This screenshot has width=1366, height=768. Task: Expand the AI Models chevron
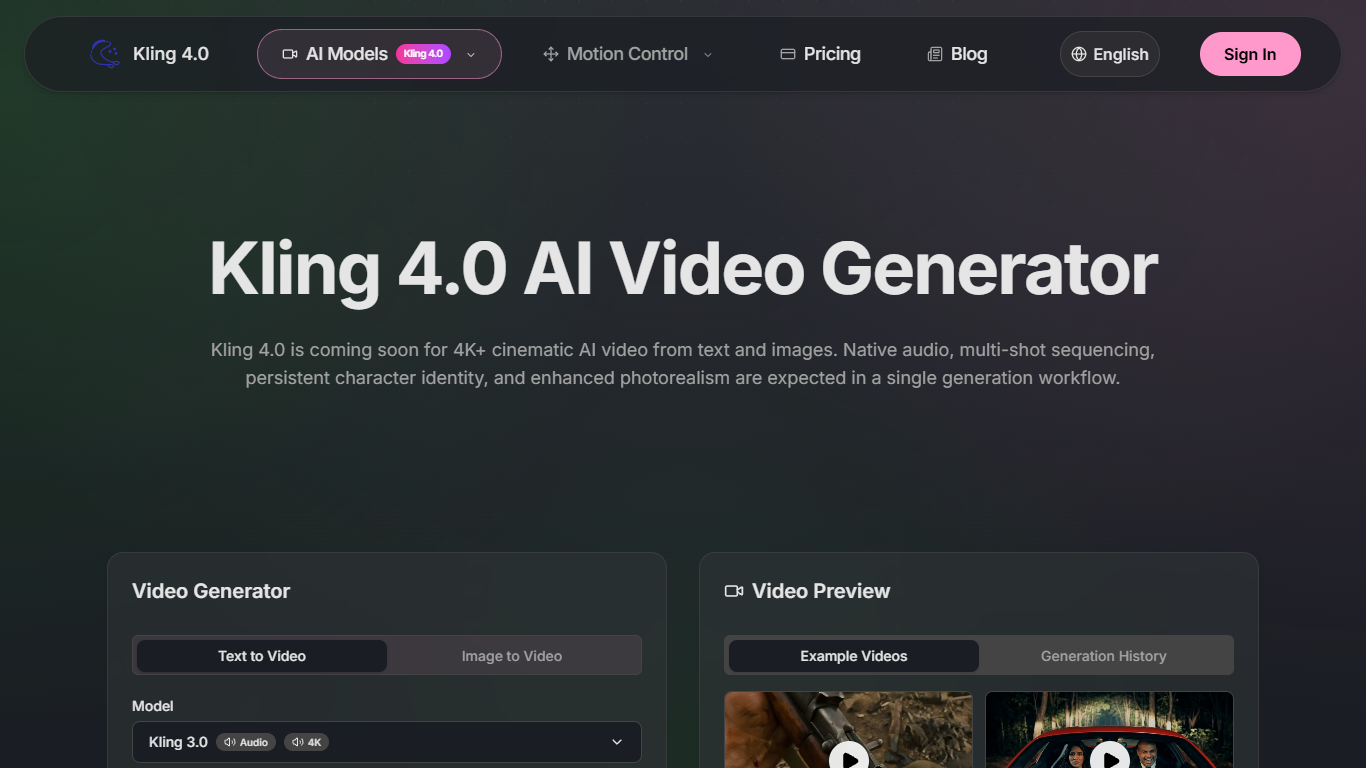[471, 54]
